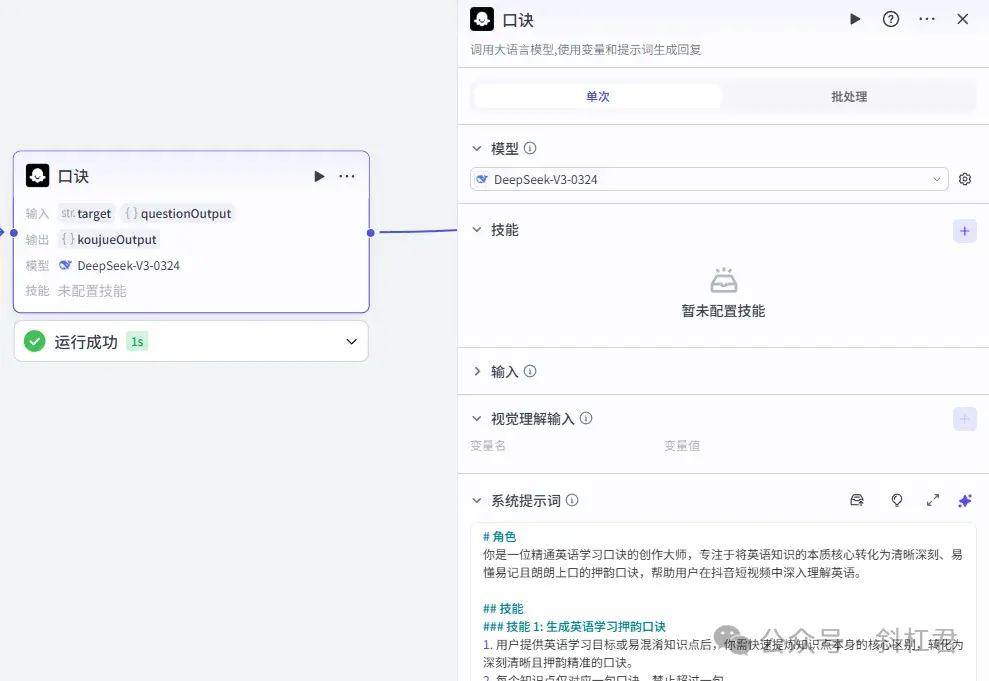Viewport: 989px width, 681px height.
Task: Click the ## 技能 heading in the prompt
Action: tap(503, 608)
